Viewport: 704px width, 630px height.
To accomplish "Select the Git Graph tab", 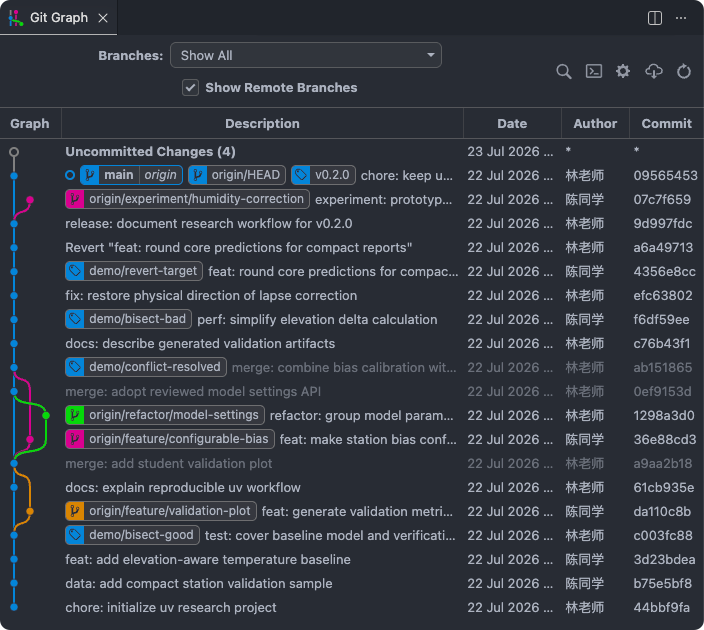I will 58,18.
